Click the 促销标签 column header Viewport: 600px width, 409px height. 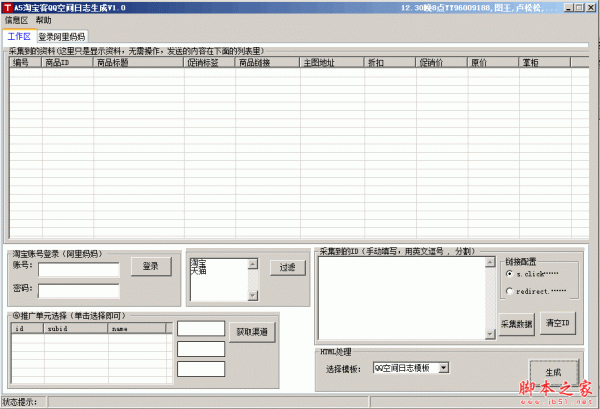point(209,62)
